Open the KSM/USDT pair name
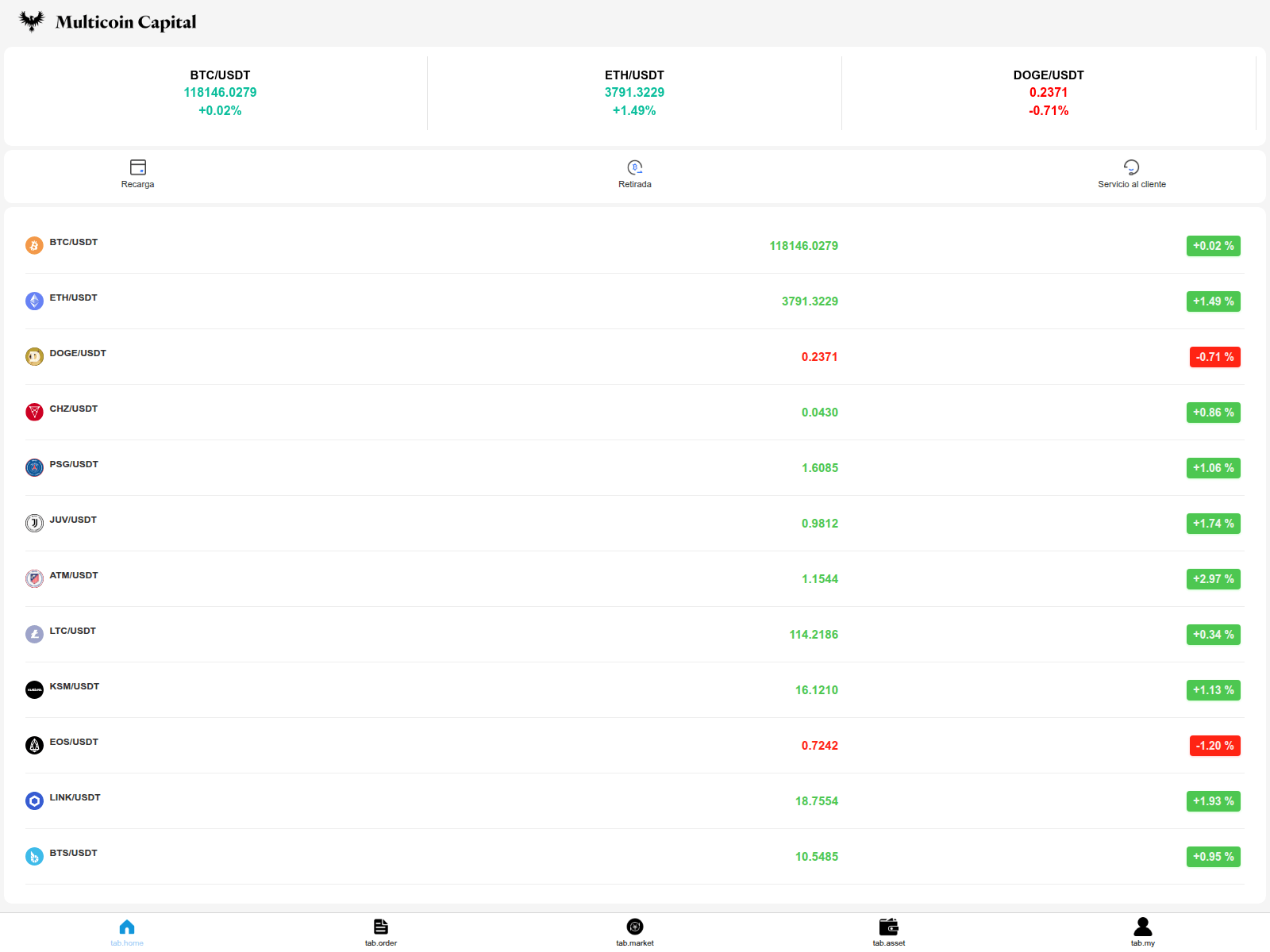The height and width of the screenshot is (952, 1270). point(75,686)
